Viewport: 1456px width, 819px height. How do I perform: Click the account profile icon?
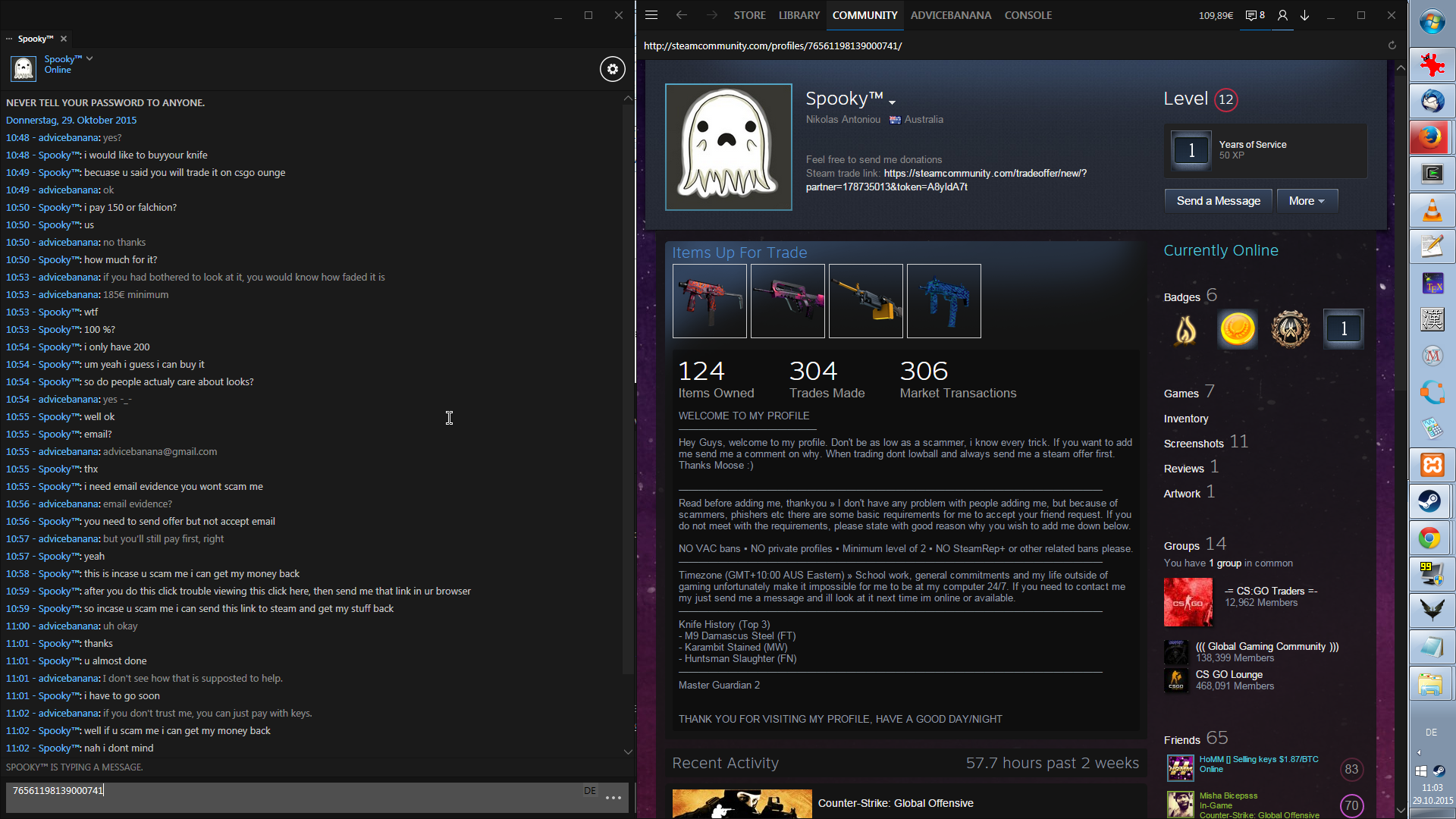click(x=1282, y=15)
